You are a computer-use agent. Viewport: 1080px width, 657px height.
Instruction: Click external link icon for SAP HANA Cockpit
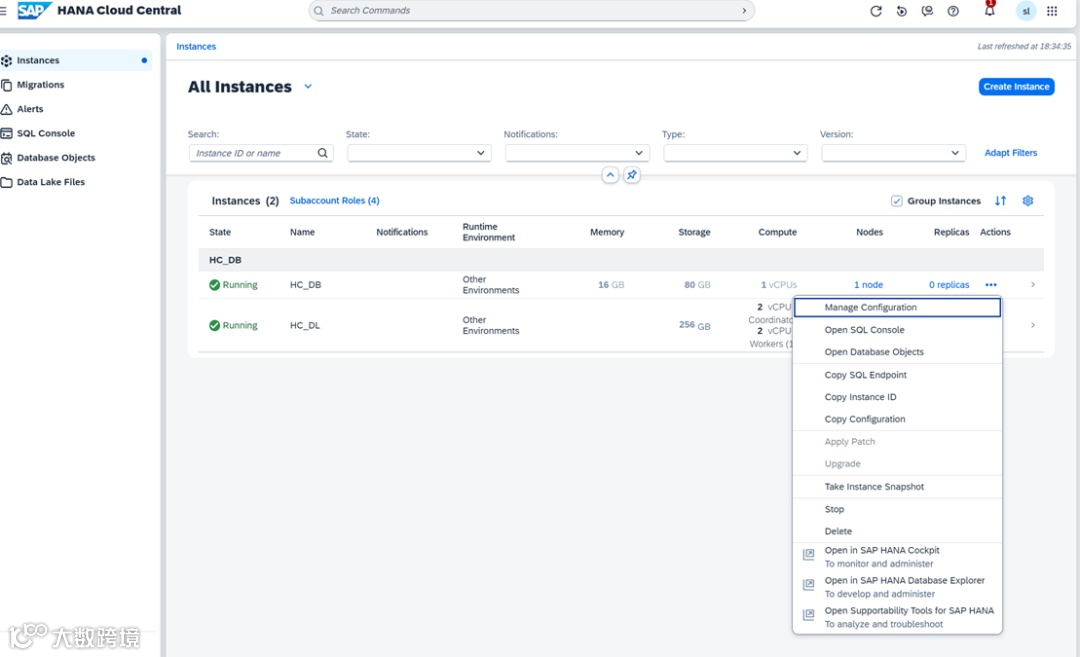809,554
